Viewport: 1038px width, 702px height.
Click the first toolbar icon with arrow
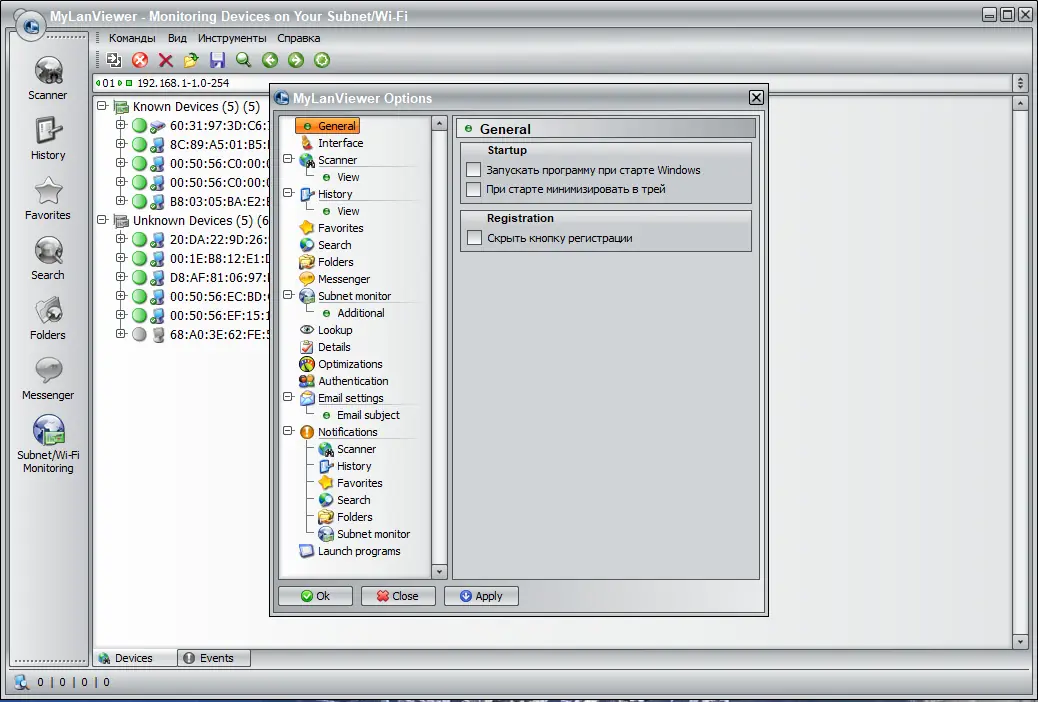114,60
